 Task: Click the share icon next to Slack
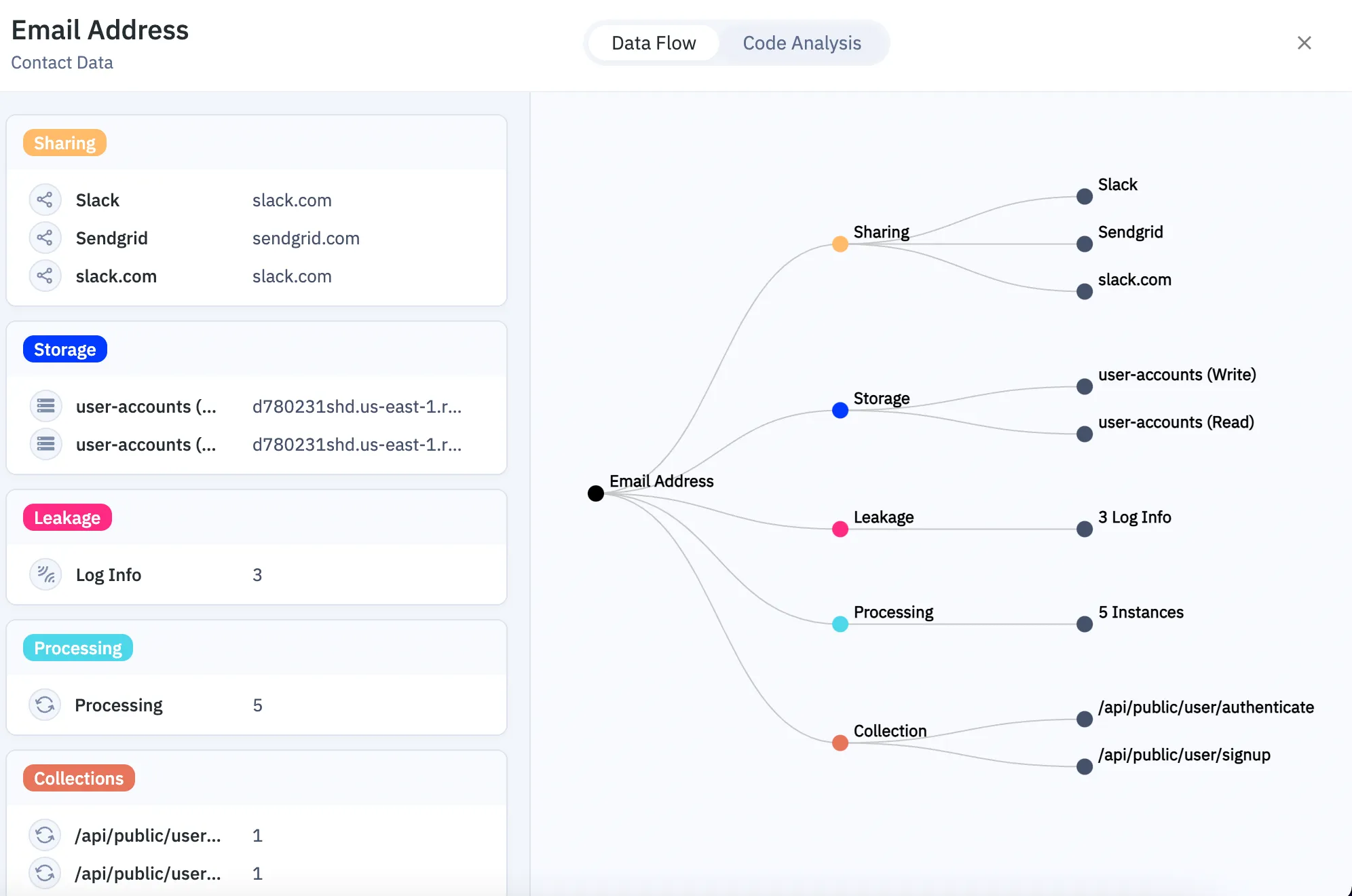45,200
